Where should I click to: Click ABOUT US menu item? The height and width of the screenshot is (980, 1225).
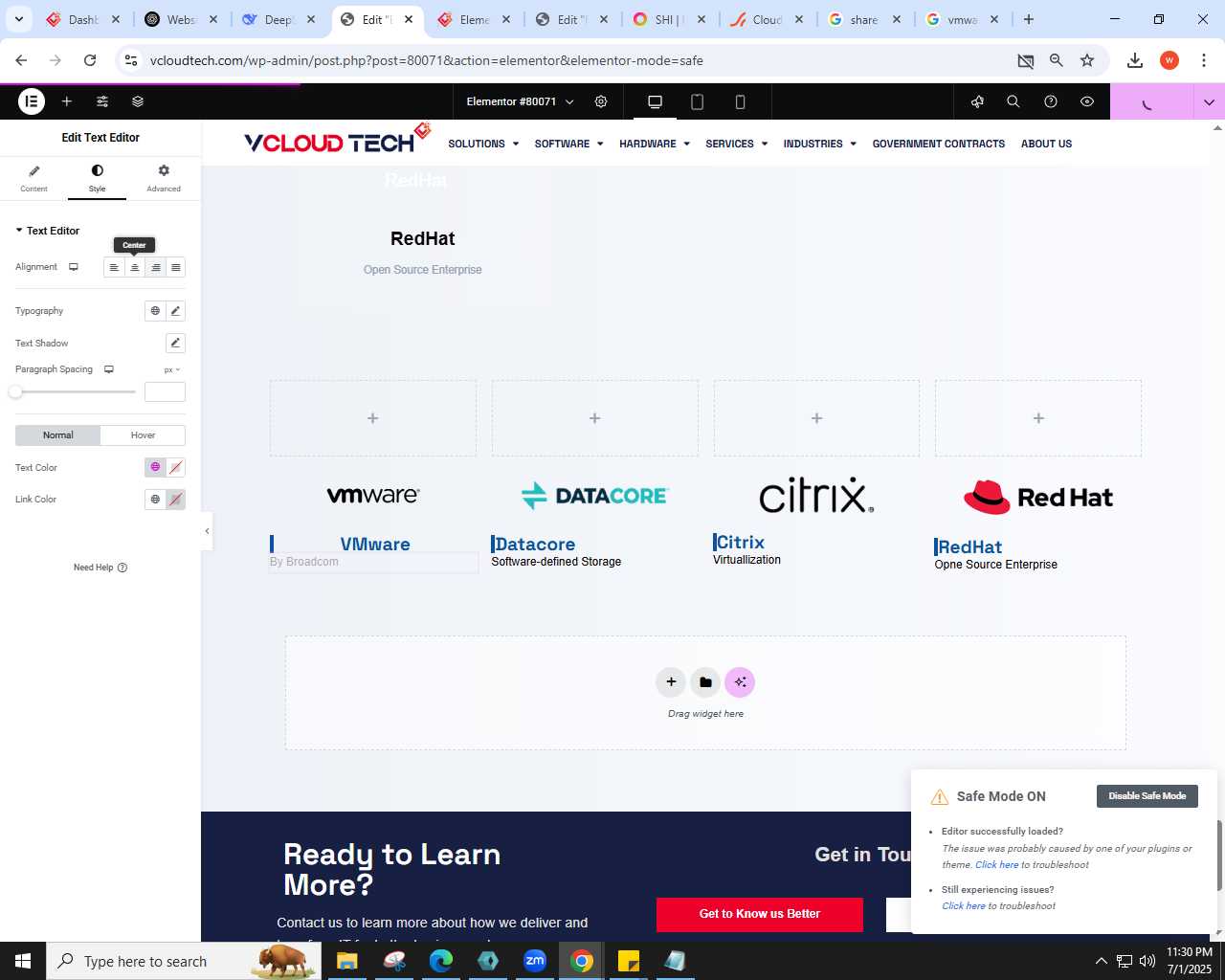(1046, 144)
